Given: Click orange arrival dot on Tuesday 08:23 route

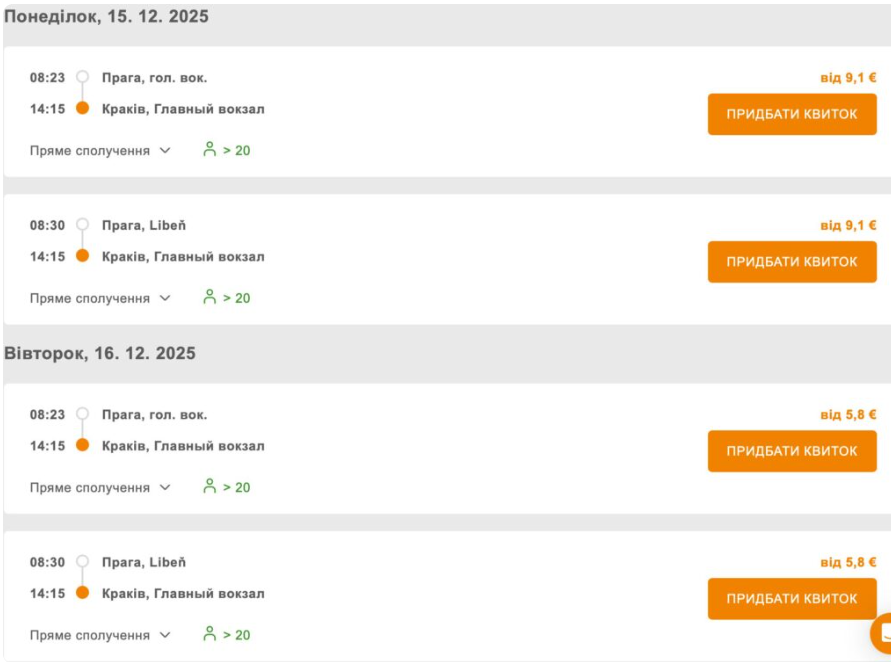Looking at the screenshot, I should click(83, 445).
